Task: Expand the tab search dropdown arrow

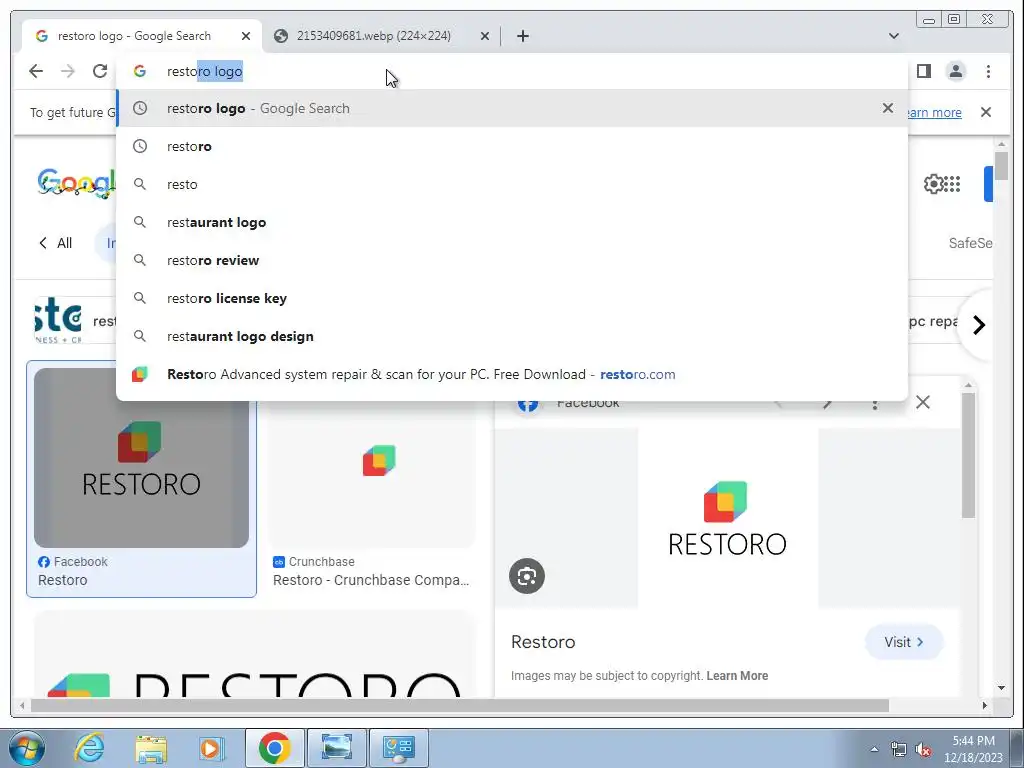Action: [893, 36]
